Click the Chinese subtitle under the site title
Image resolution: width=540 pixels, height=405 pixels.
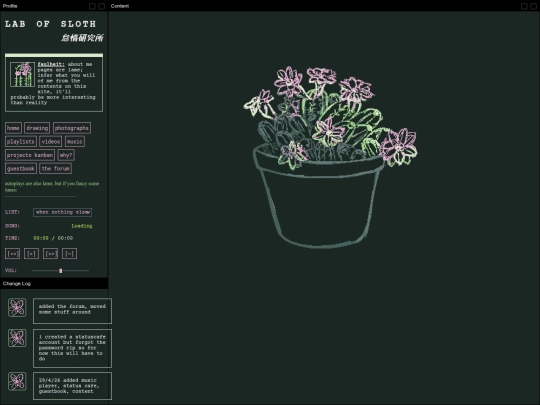tap(82, 38)
